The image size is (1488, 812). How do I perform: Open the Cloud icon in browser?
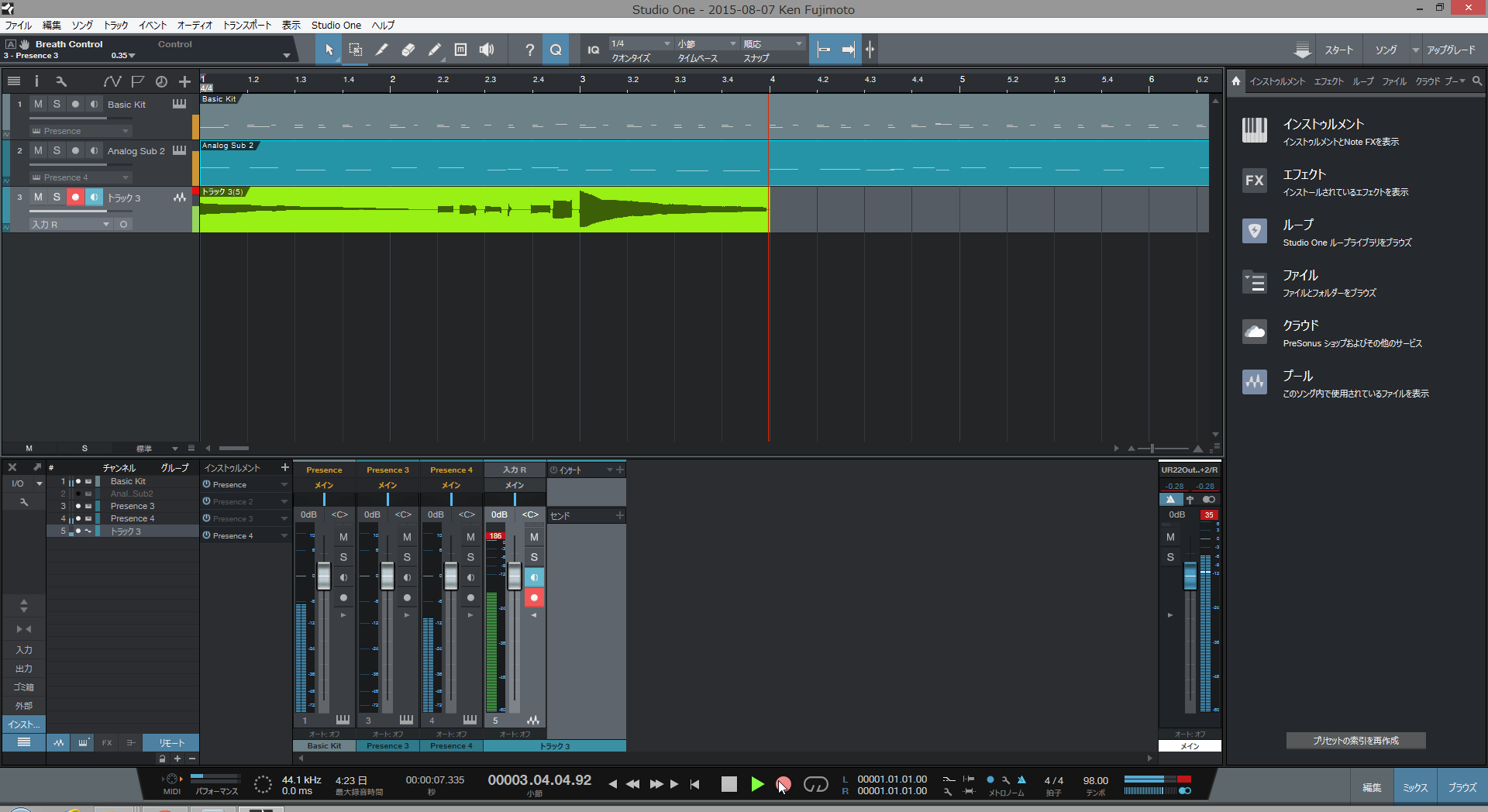1255,332
